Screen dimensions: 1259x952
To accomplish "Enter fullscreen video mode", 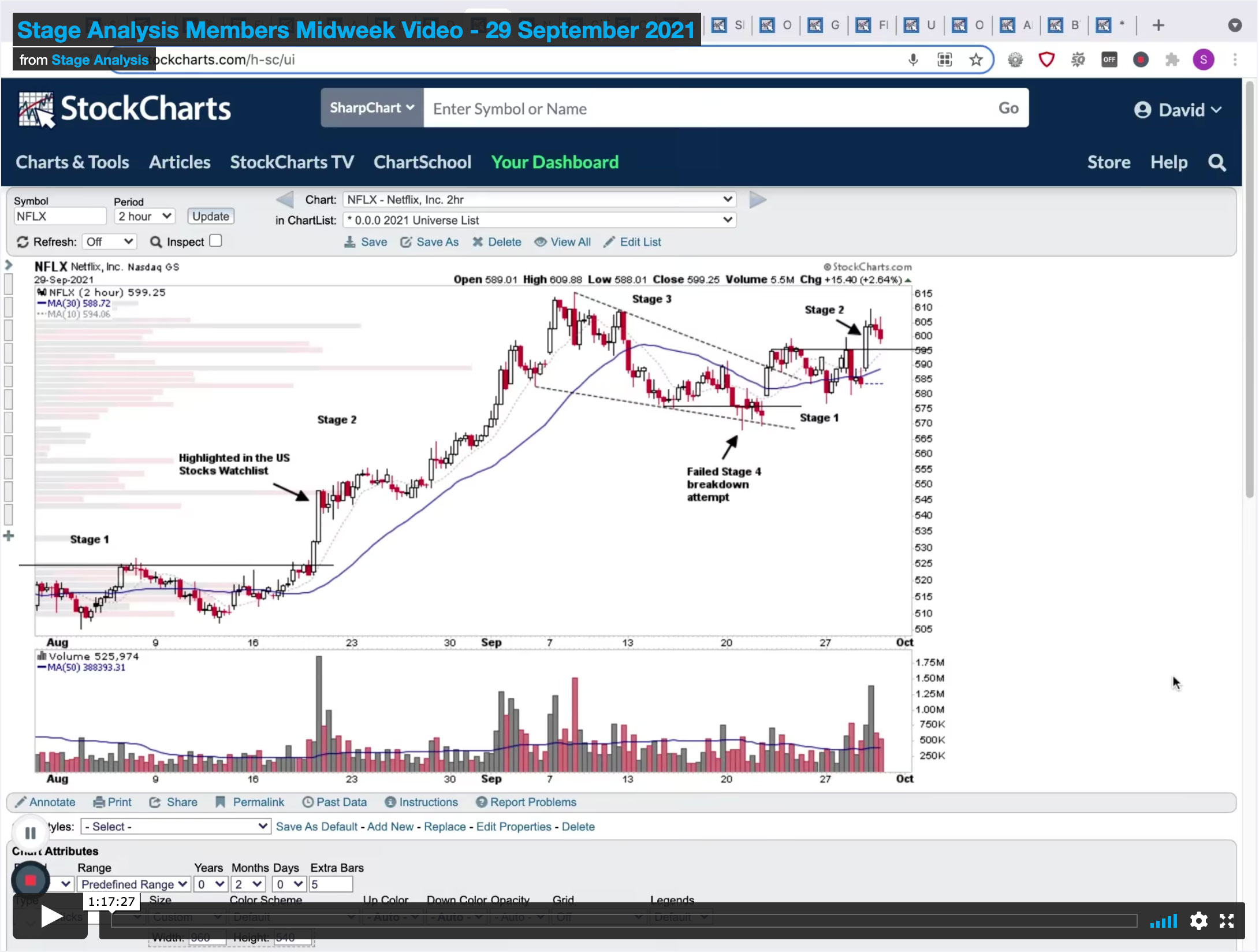I will 1227,921.
